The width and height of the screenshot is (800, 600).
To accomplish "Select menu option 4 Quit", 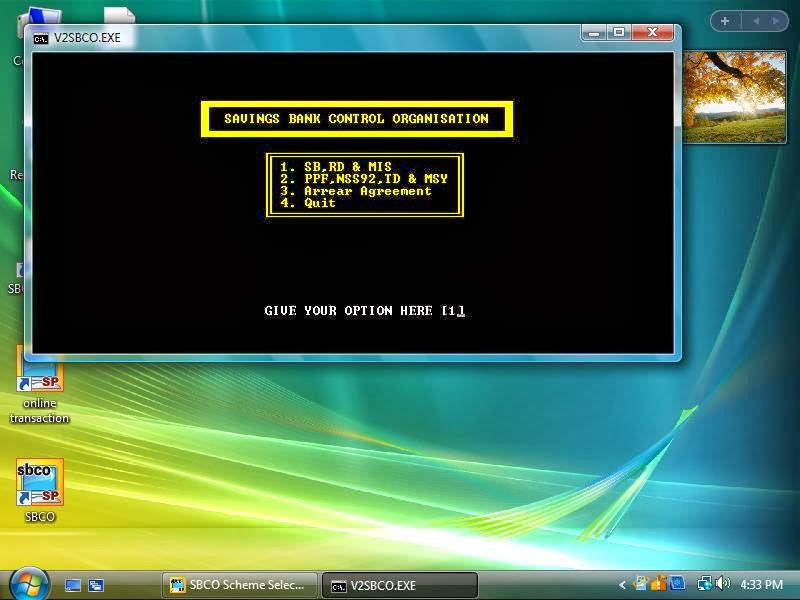I will [311, 202].
